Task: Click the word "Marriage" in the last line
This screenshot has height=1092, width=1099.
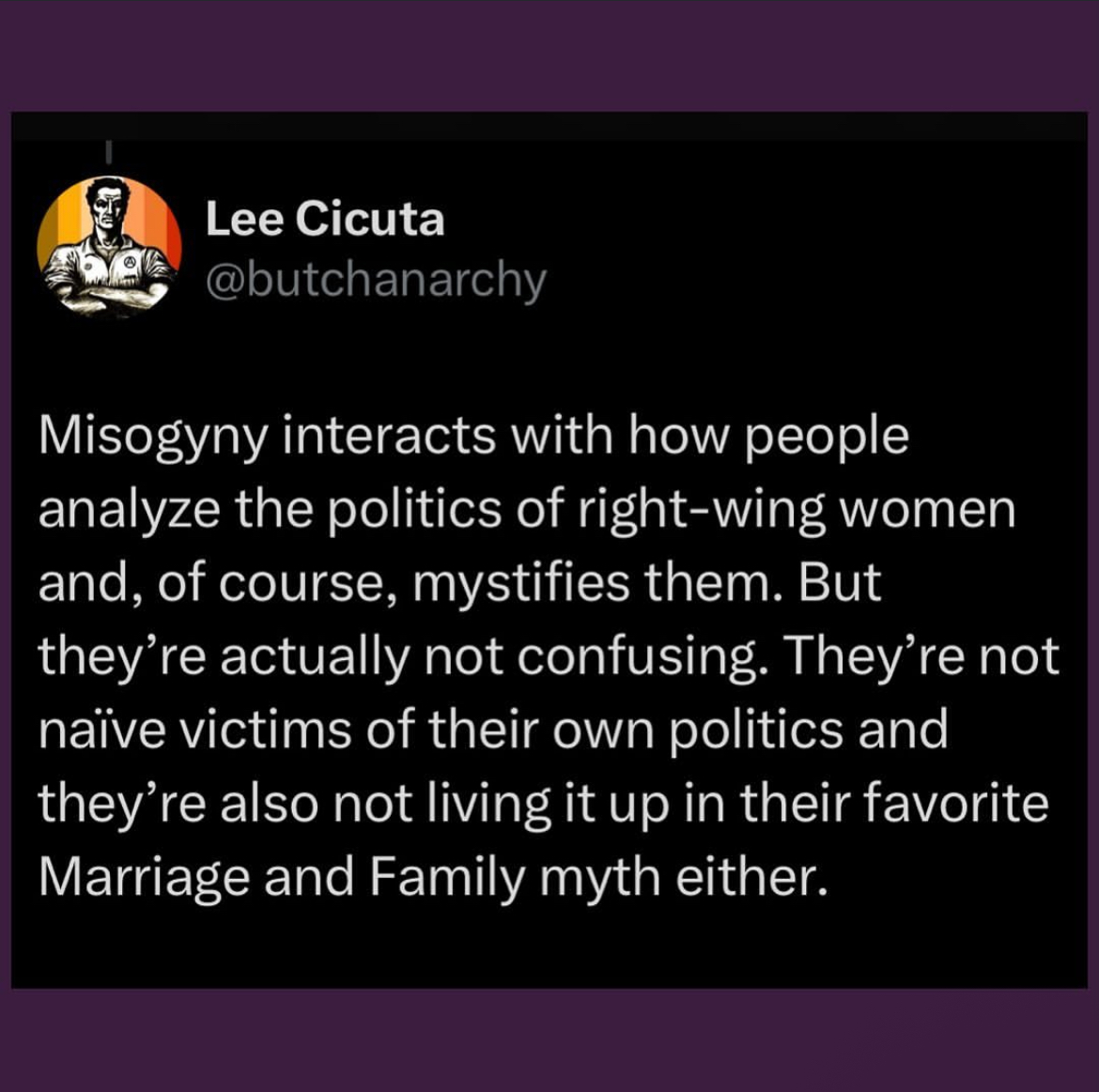Action: coord(144,877)
